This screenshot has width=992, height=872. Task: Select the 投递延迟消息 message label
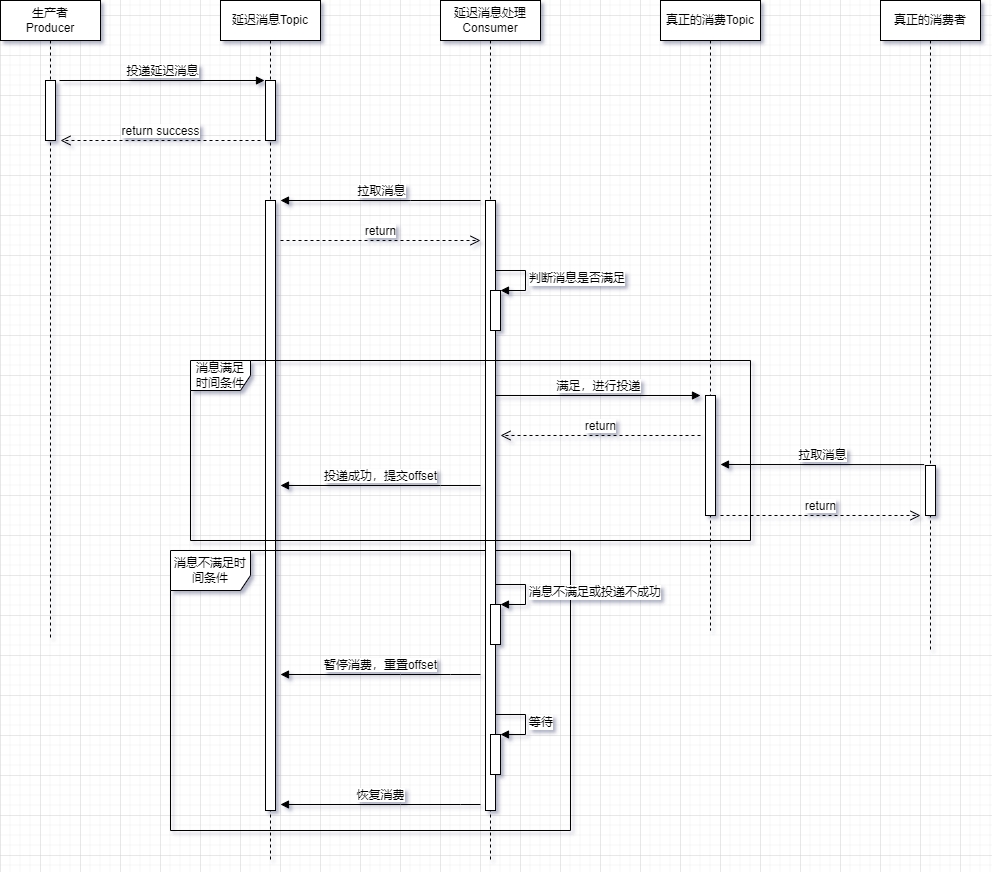(x=162, y=71)
